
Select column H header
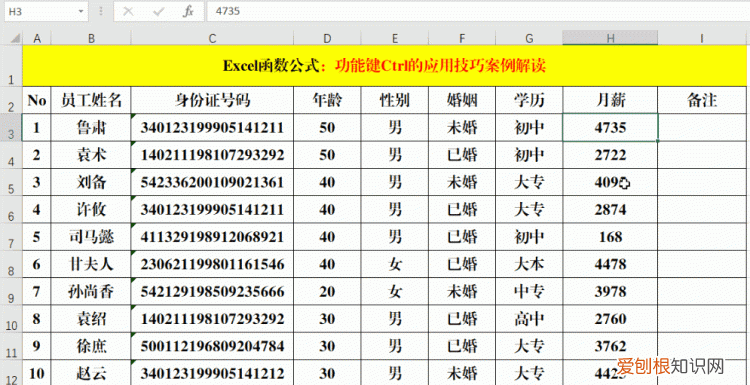coord(610,39)
